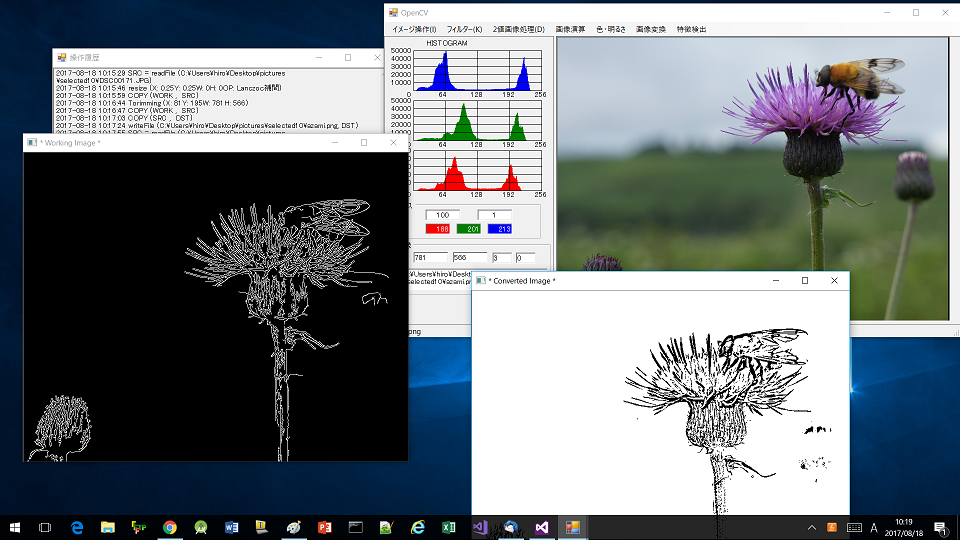The image size is (960, 544).
Task: Close the 操作履歴 history window
Action: [377, 58]
